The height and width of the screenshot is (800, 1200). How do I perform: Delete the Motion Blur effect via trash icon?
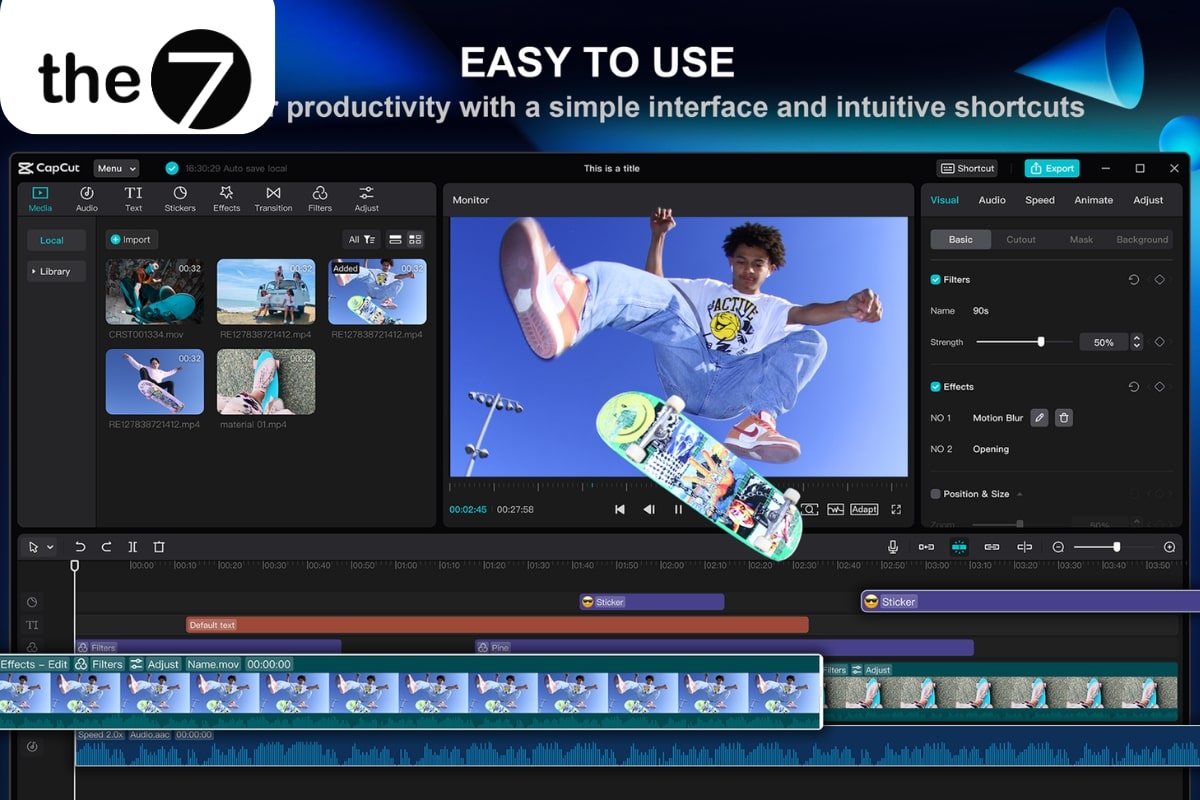click(x=1064, y=418)
